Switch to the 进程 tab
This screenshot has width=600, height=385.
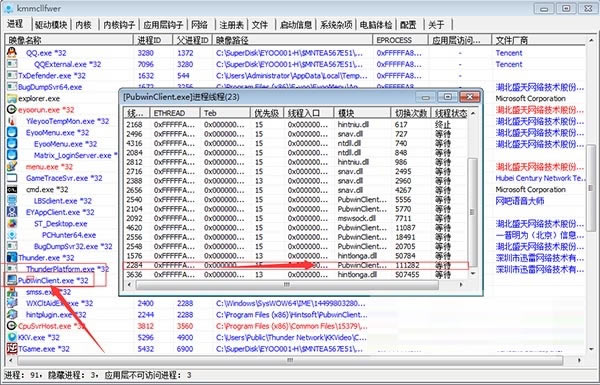coord(15,24)
